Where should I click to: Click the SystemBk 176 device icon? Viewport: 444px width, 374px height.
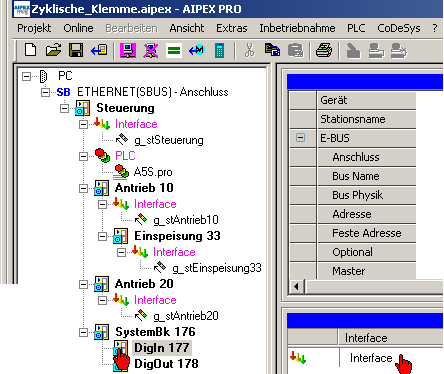(101, 332)
